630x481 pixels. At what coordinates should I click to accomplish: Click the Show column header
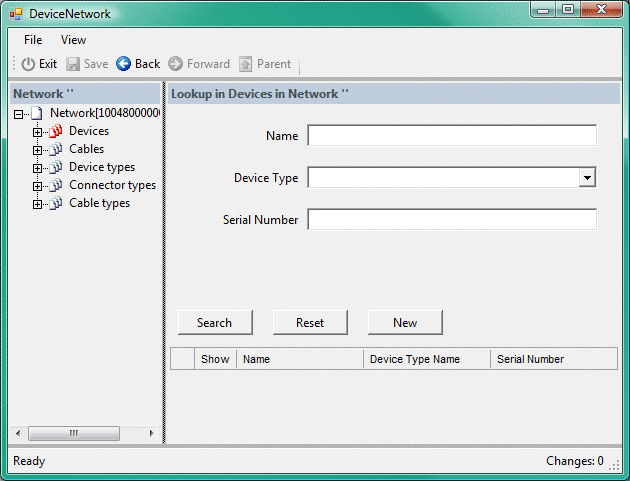[x=215, y=359]
